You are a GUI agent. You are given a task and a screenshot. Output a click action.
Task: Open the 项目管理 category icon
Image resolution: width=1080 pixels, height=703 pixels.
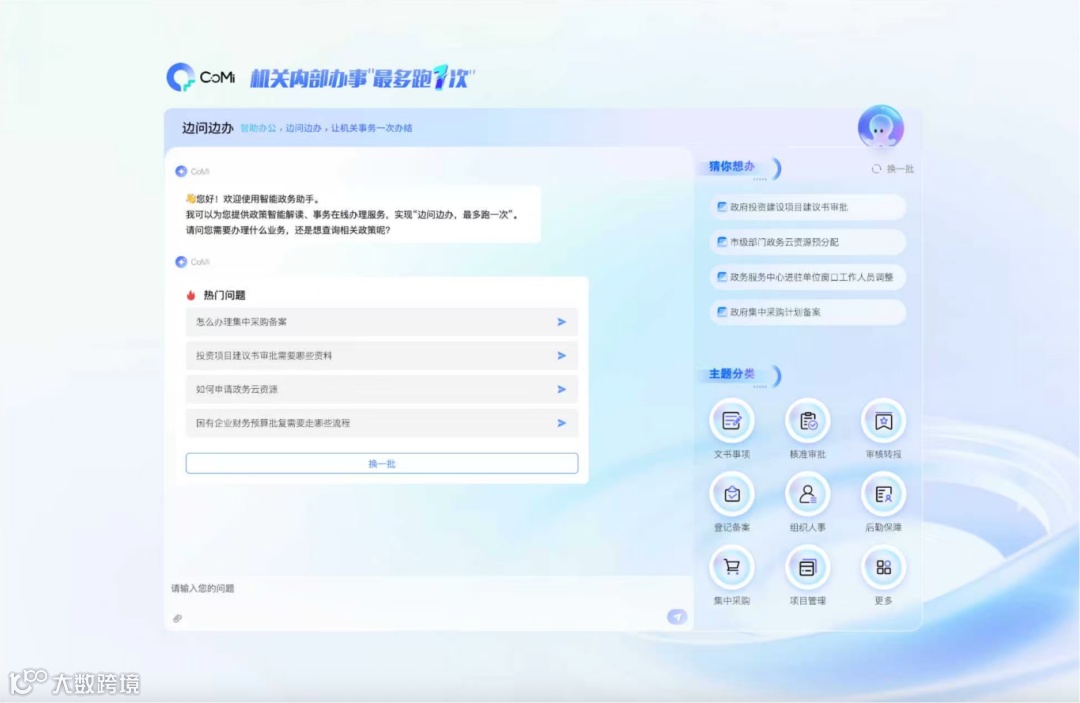click(808, 566)
